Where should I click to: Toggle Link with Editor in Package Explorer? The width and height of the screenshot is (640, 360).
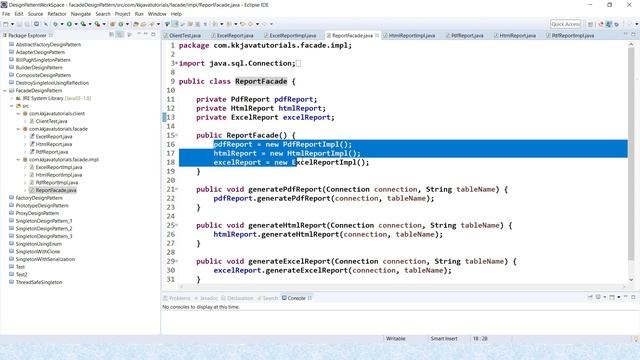pyautogui.click(x=120, y=35)
